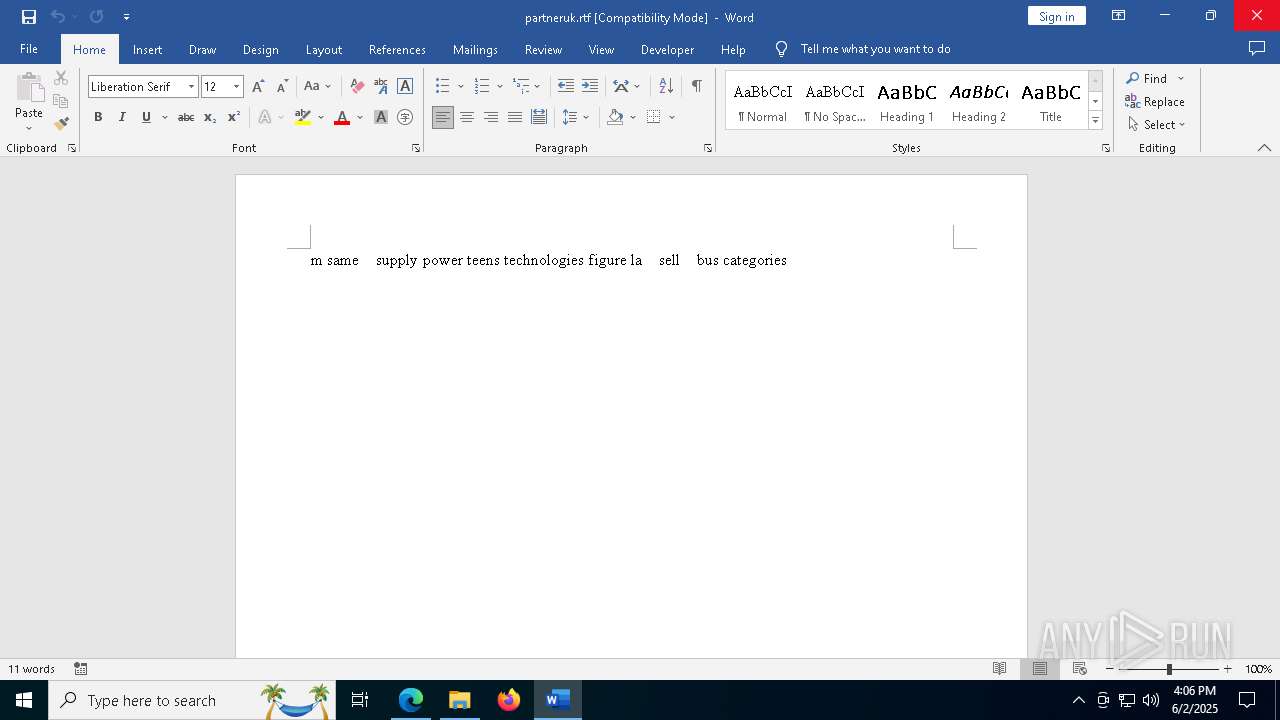This screenshot has height=720, width=1280.
Task: Open the Review ribbon tab
Action: point(543,49)
